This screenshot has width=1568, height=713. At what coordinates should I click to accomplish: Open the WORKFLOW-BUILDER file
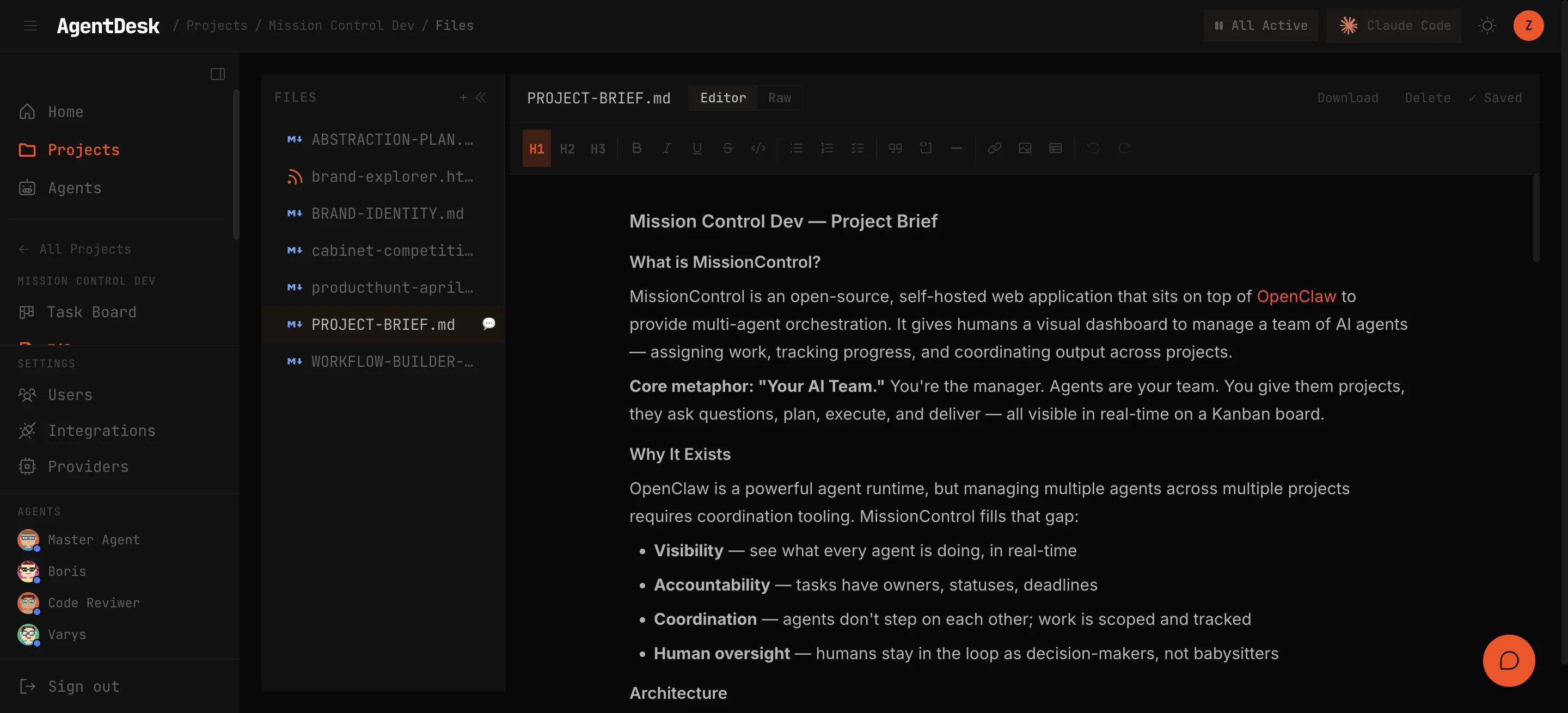(383, 361)
